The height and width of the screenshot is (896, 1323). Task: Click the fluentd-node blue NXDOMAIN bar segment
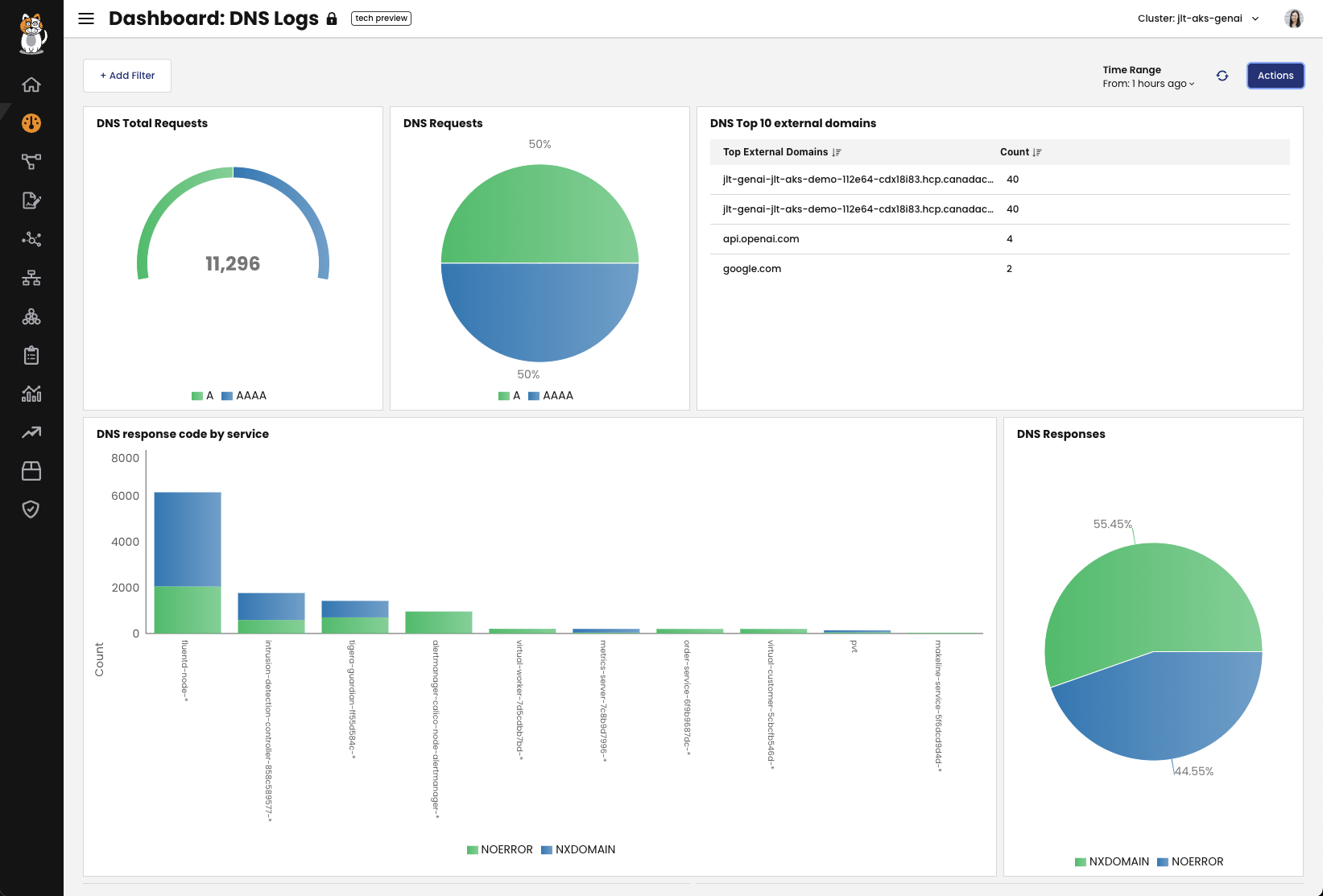[188, 539]
